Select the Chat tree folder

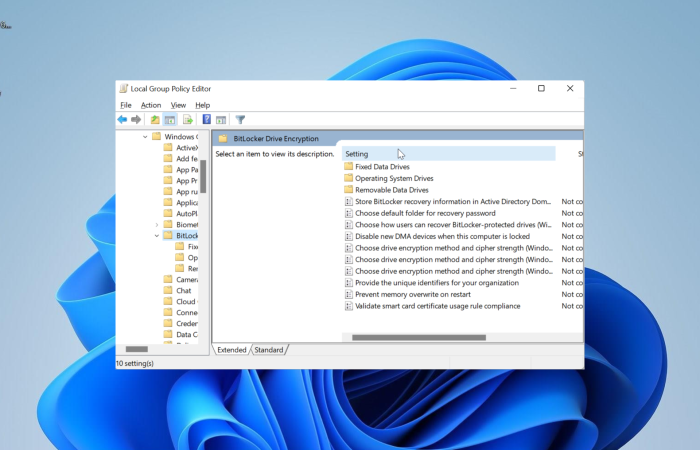point(178,291)
